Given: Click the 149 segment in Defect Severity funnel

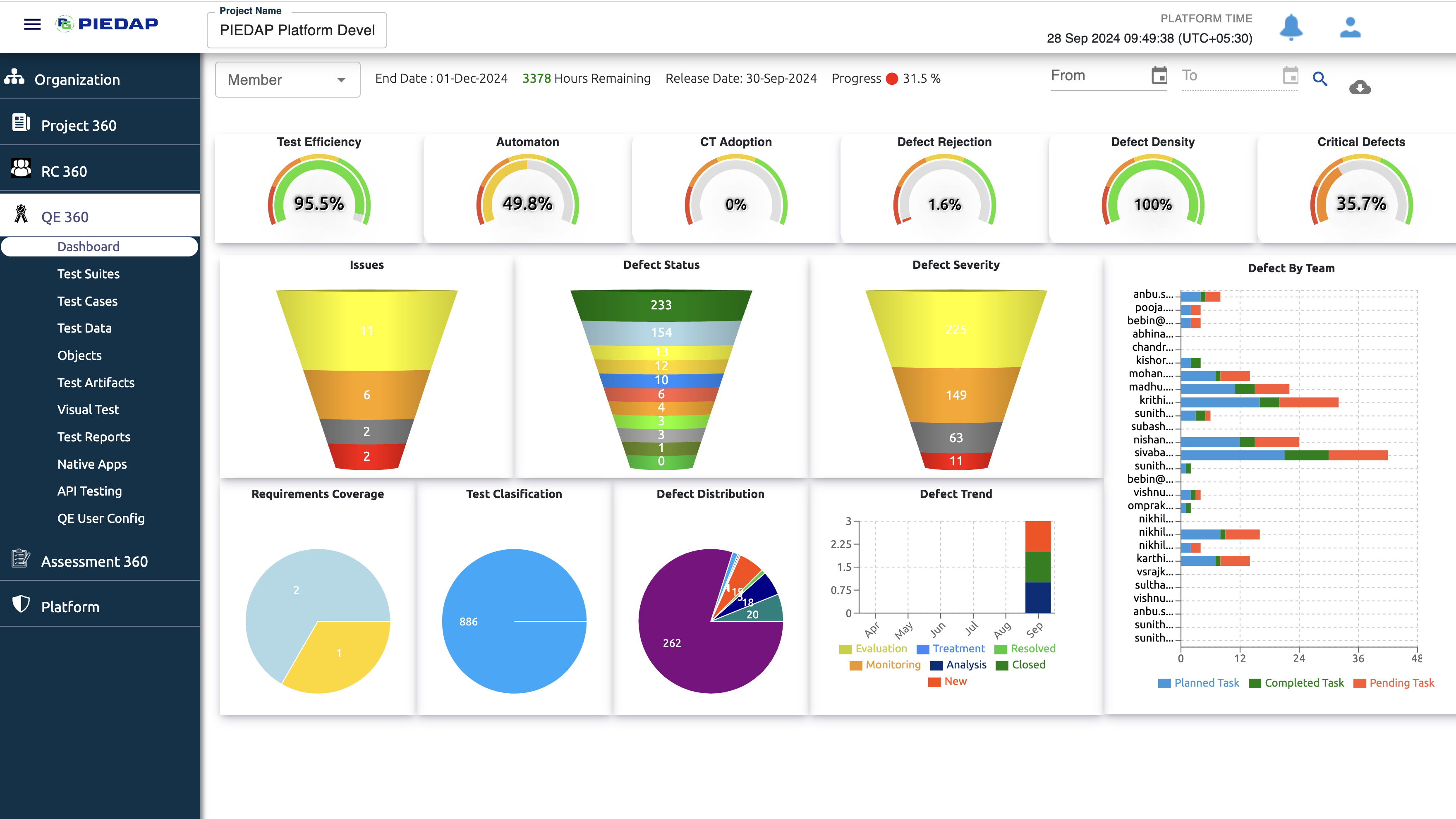Looking at the screenshot, I should (956, 395).
